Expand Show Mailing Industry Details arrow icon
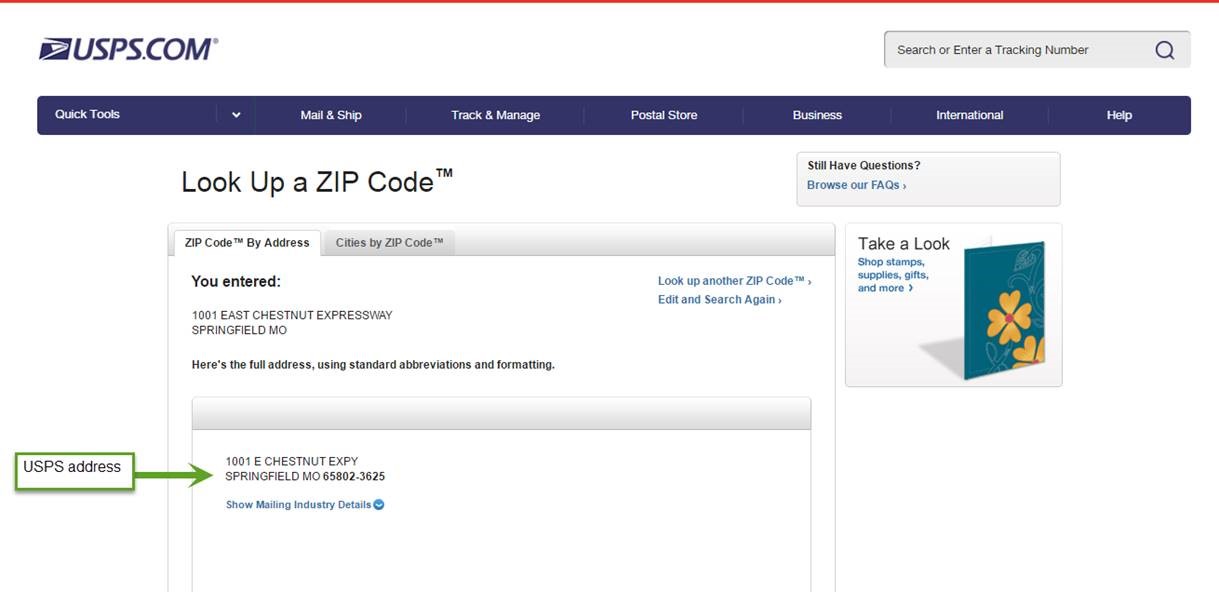This screenshot has height=592, width=1219. (x=379, y=505)
